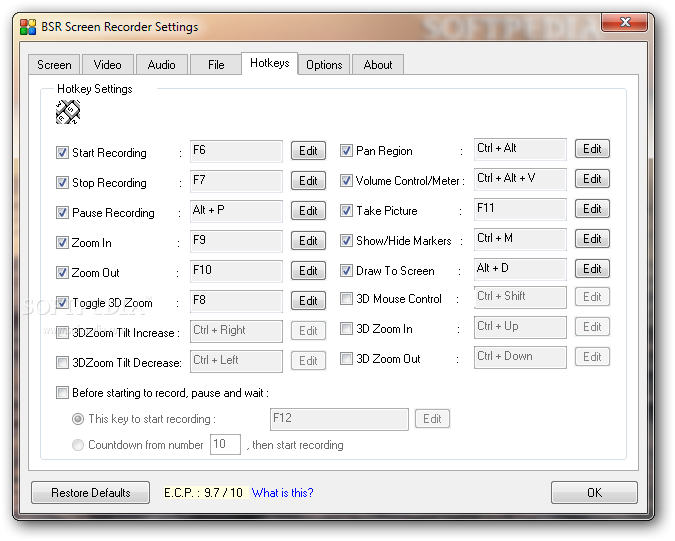The height and width of the screenshot is (541, 675).
Task: Show the About tab
Action: [x=378, y=65]
